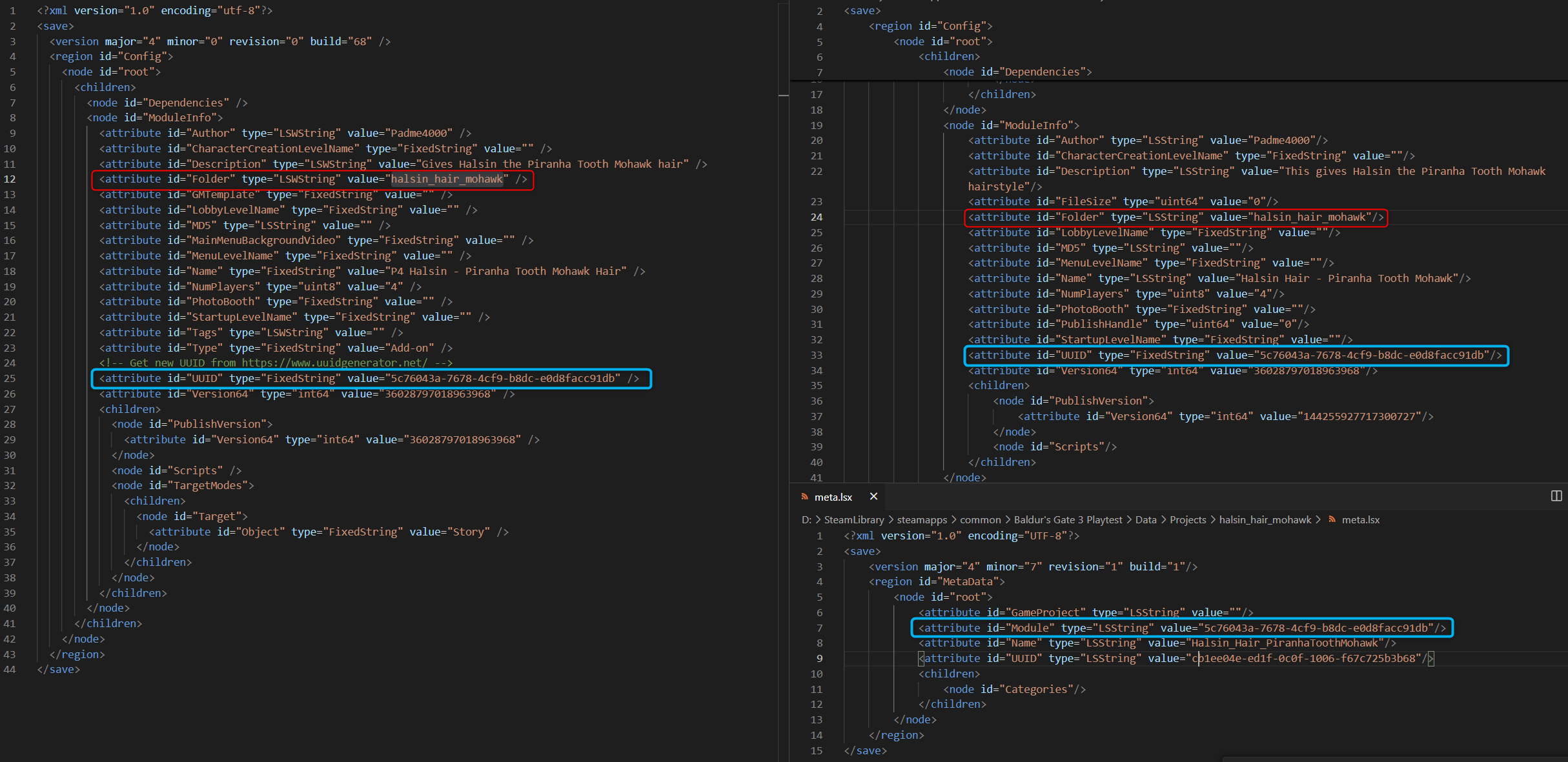Click line number 12 in left editor

point(10,179)
